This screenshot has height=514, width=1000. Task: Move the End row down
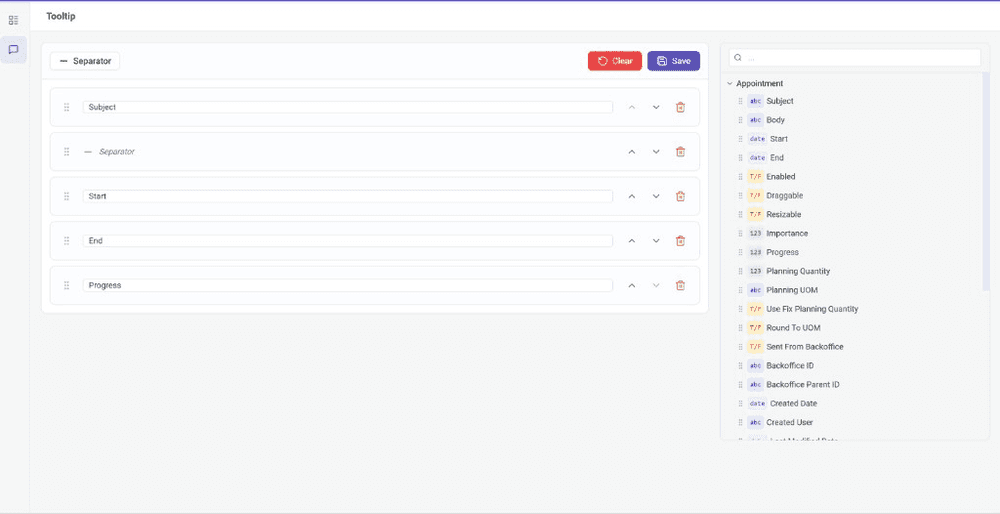tap(656, 241)
